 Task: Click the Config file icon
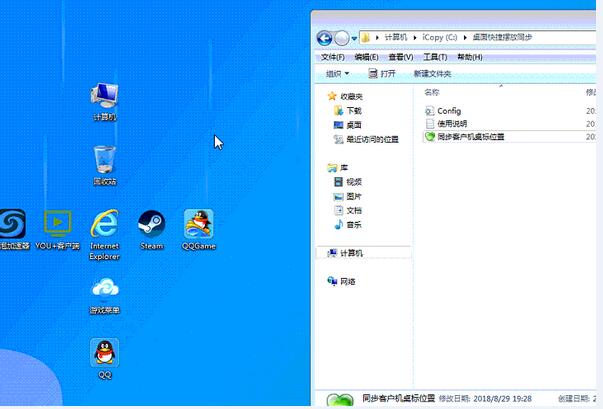[430, 111]
